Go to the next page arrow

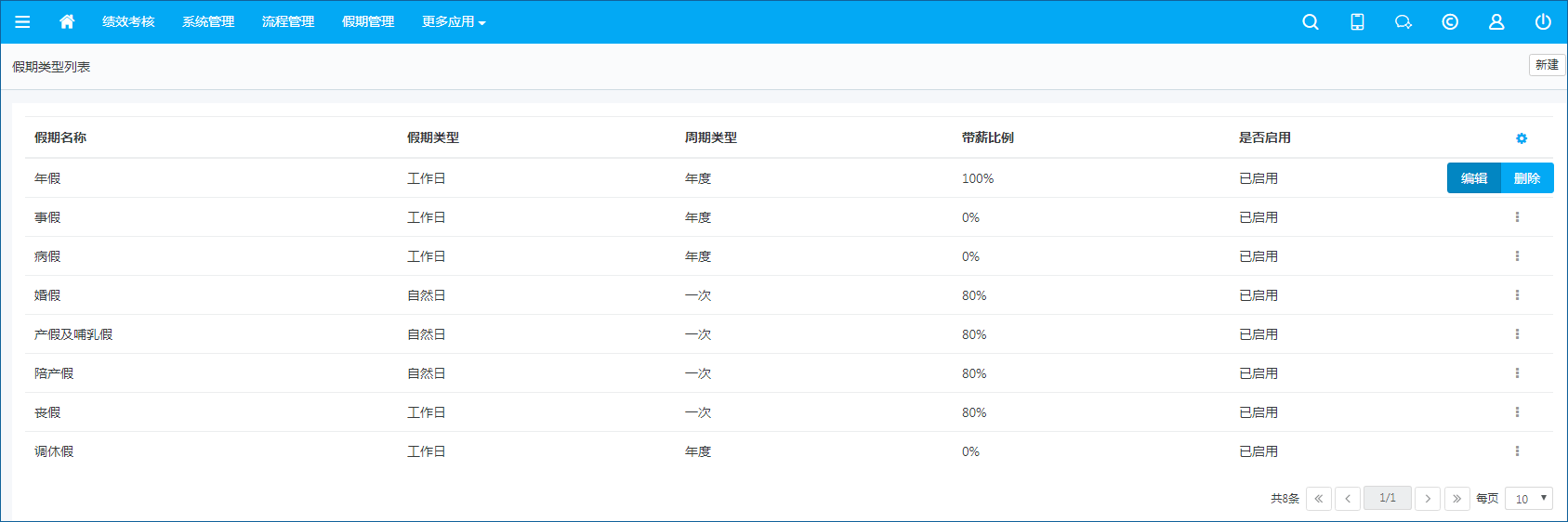pyautogui.click(x=1428, y=499)
